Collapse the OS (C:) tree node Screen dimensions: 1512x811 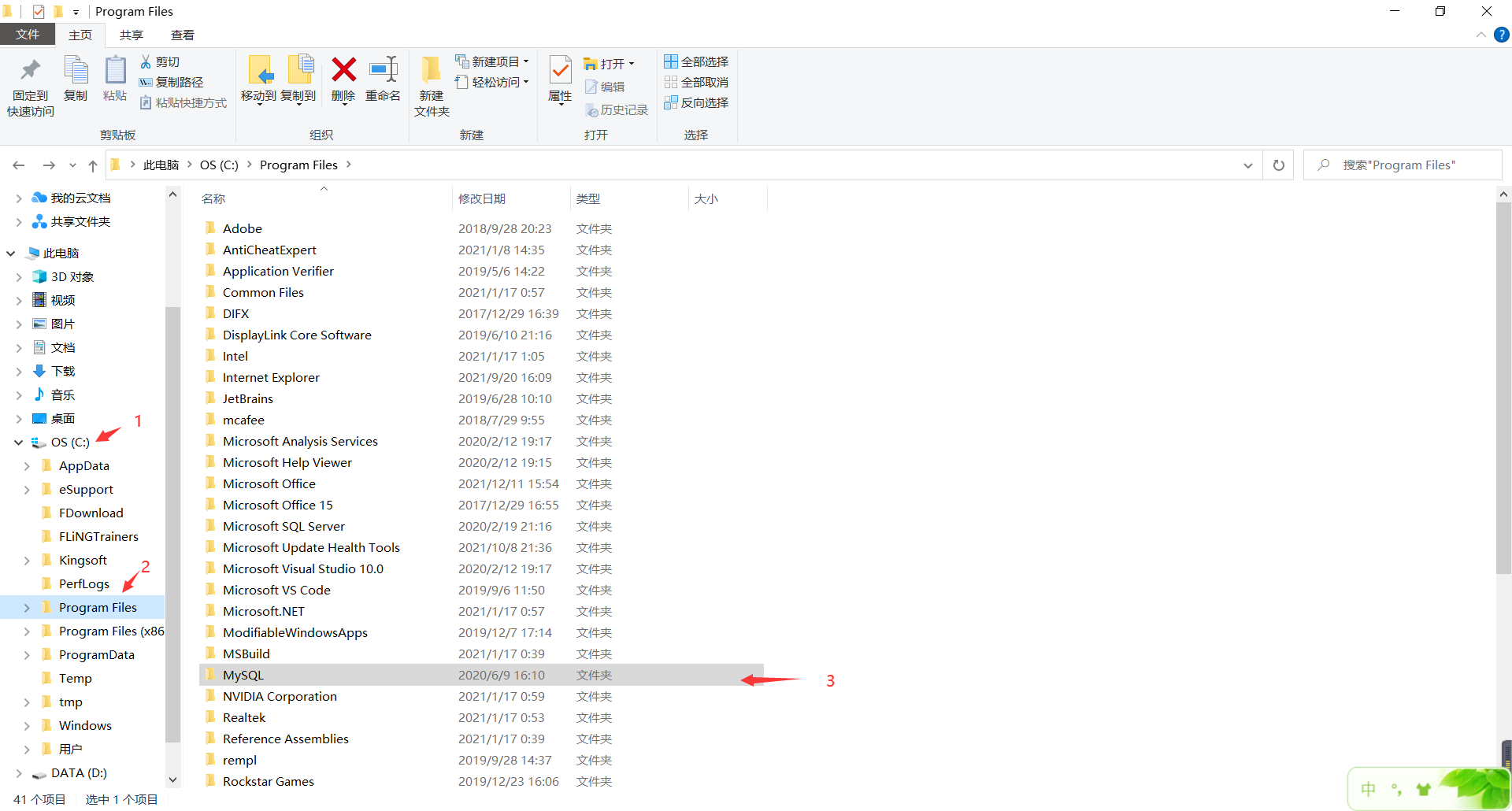(18, 443)
